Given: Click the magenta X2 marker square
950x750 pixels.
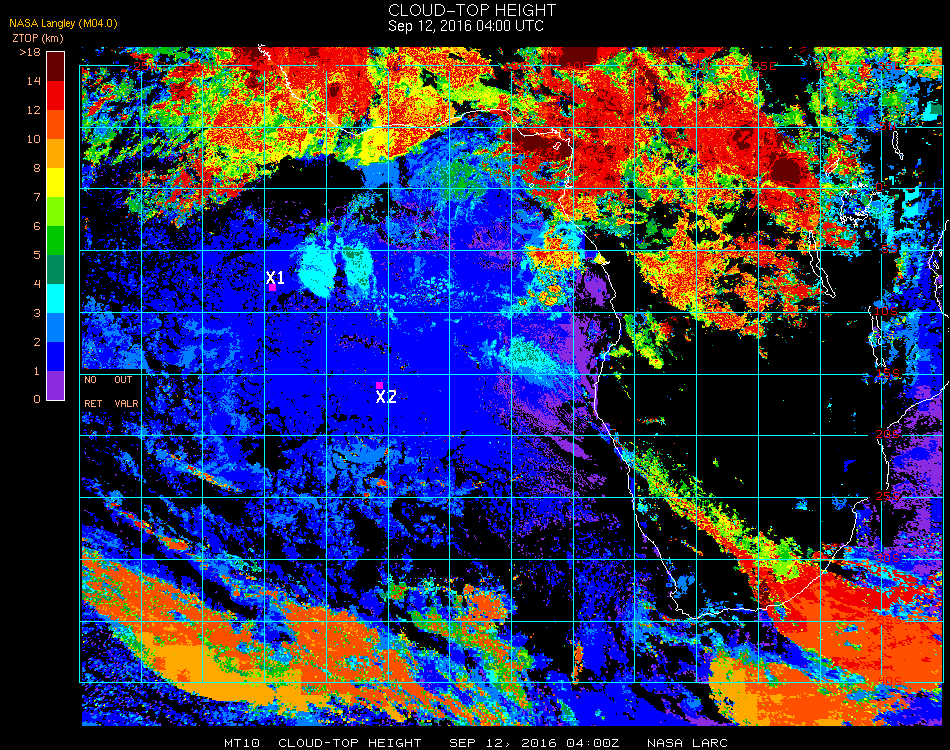Looking at the screenshot, I should tap(379, 385).
